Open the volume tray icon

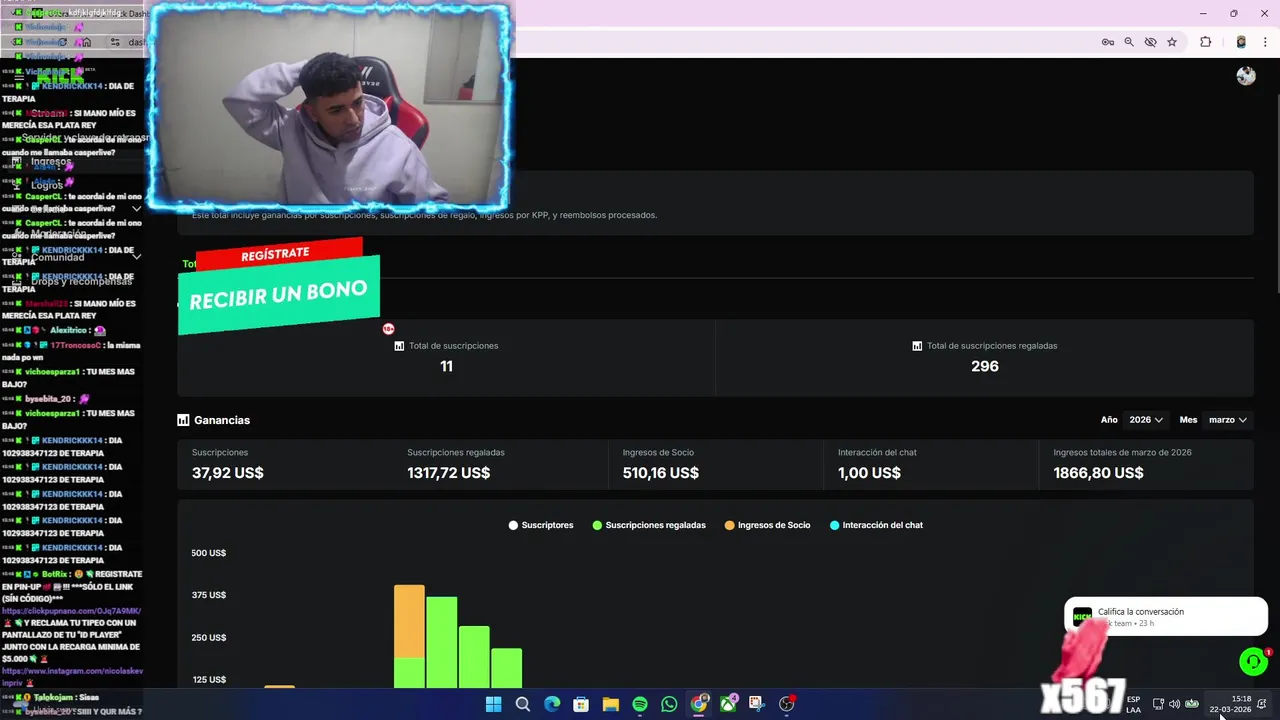coord(1174,704)
